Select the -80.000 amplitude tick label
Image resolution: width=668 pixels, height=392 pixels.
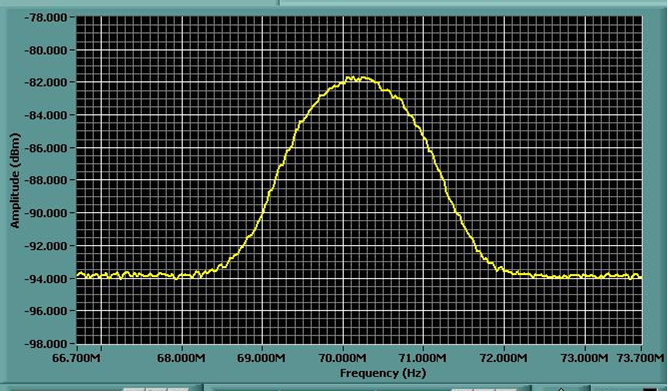[x=46, y=50]
